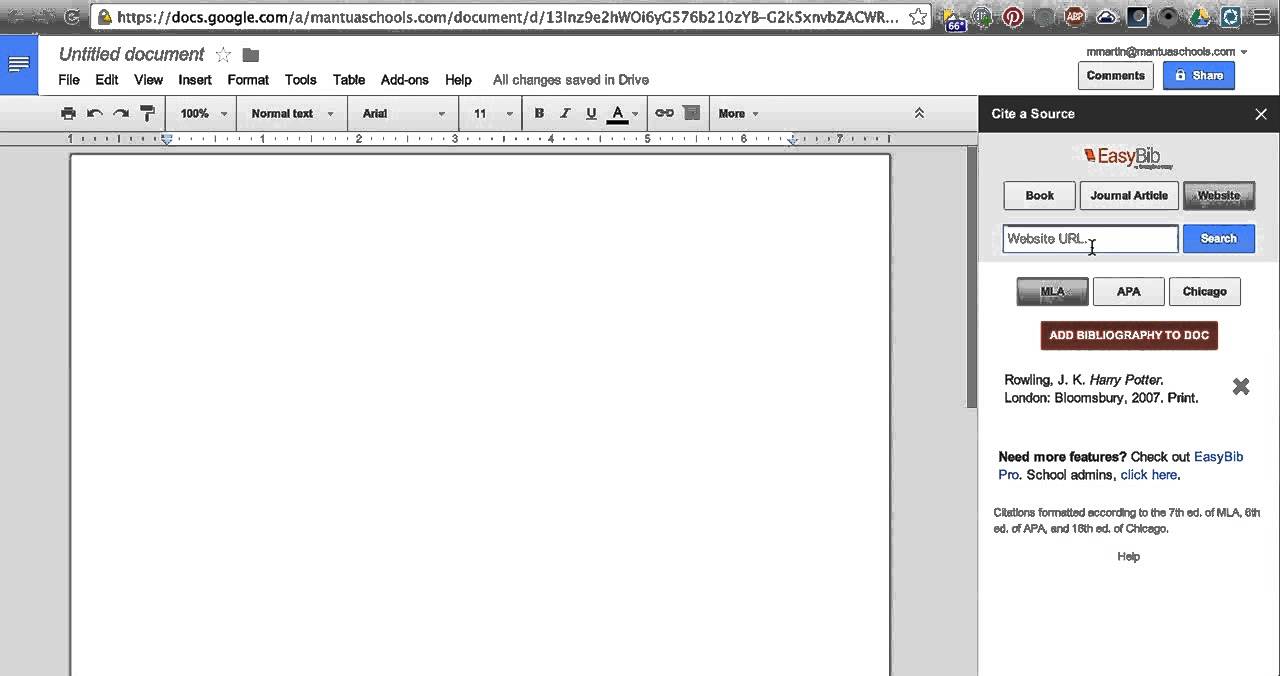The width and height of the screenshot is (1280, 676).
Task: Open the zoom 100% dropdown
Action: point(204,114)
